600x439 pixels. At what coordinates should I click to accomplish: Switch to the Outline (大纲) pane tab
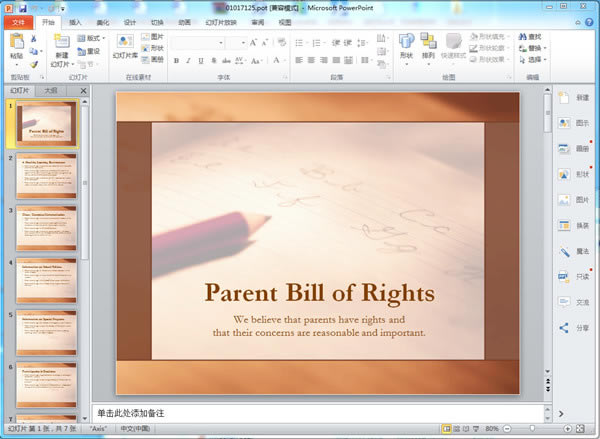pyautogui.click(x=51, y=91)
